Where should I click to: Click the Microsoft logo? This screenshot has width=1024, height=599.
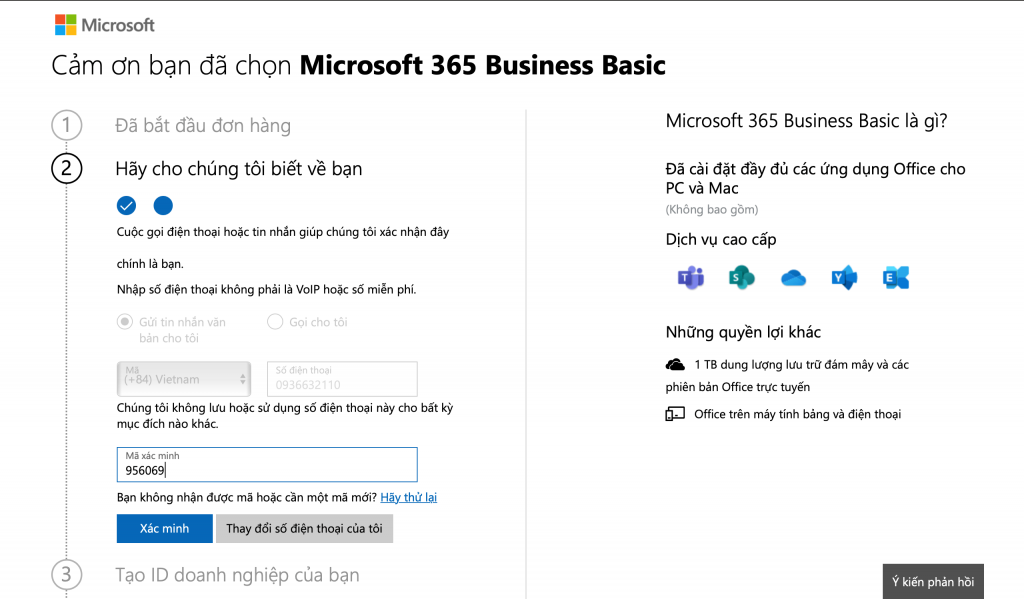pos(104,24)
